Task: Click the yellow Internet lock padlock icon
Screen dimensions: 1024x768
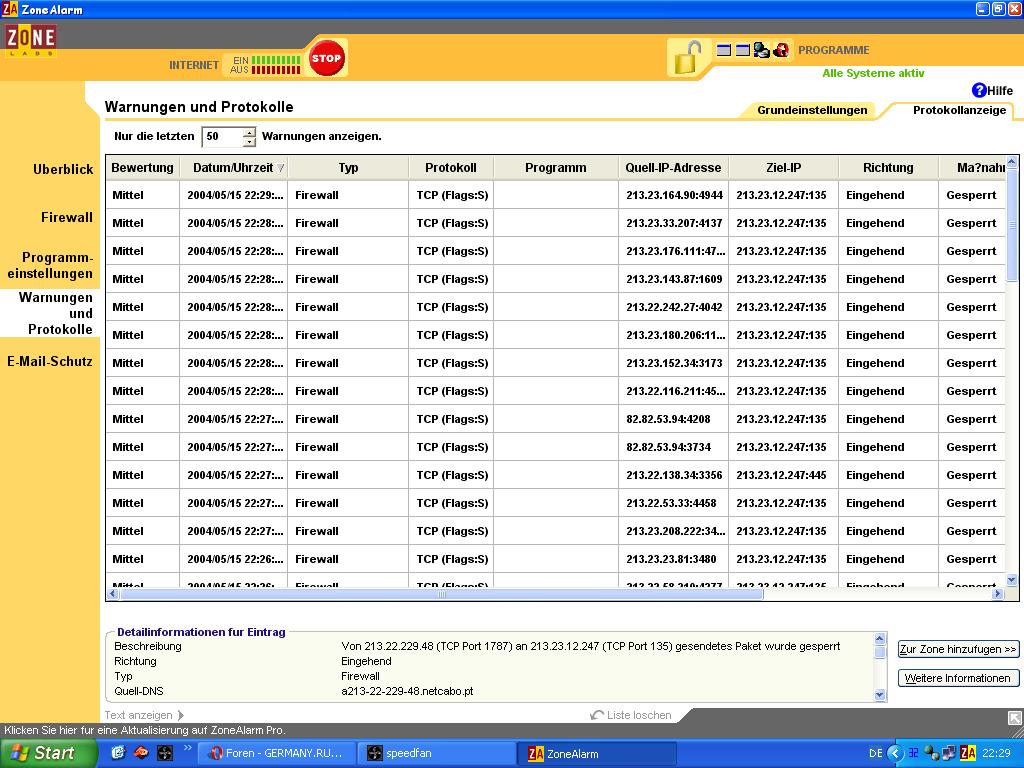Action: pyautogui.click(x=688, y=57)
